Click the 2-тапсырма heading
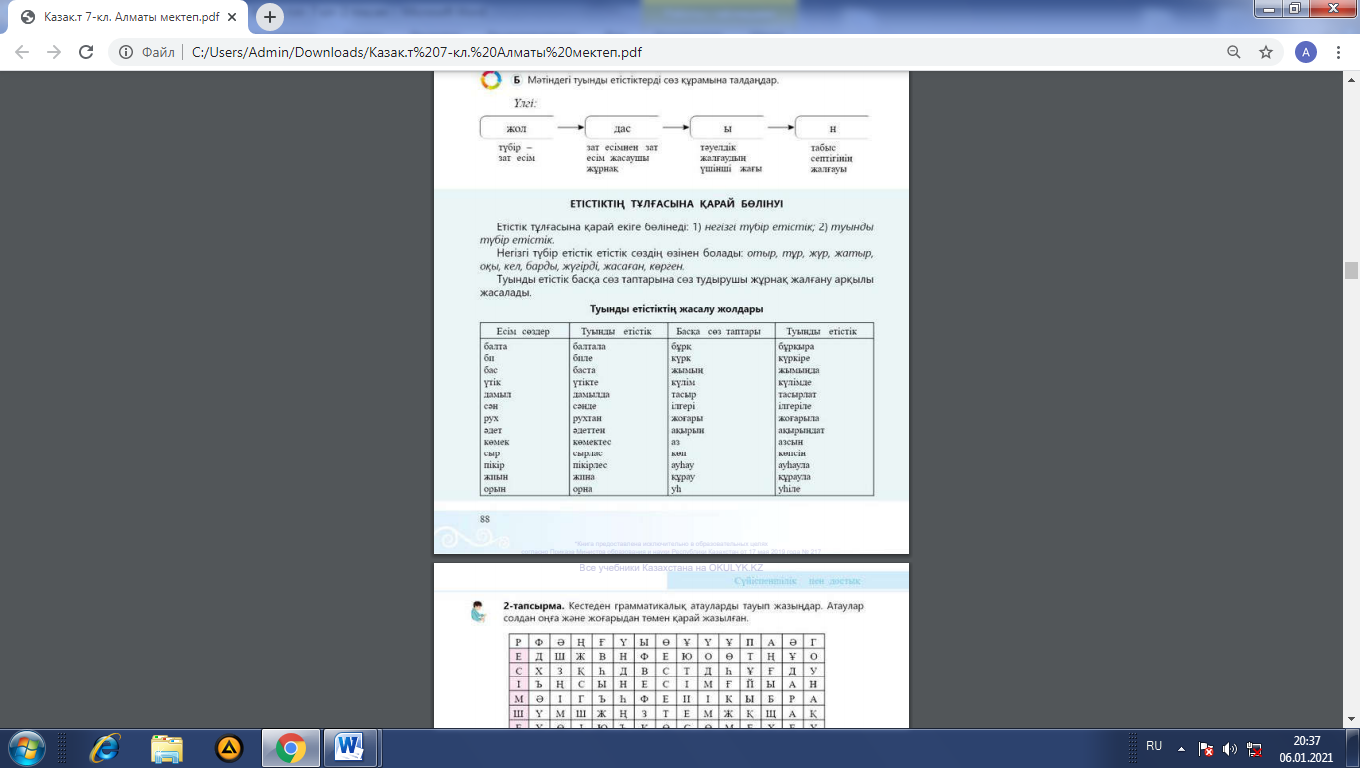The height and width of the screenshot is (768, 1360). pyautogui.click(x=534, y=606)
